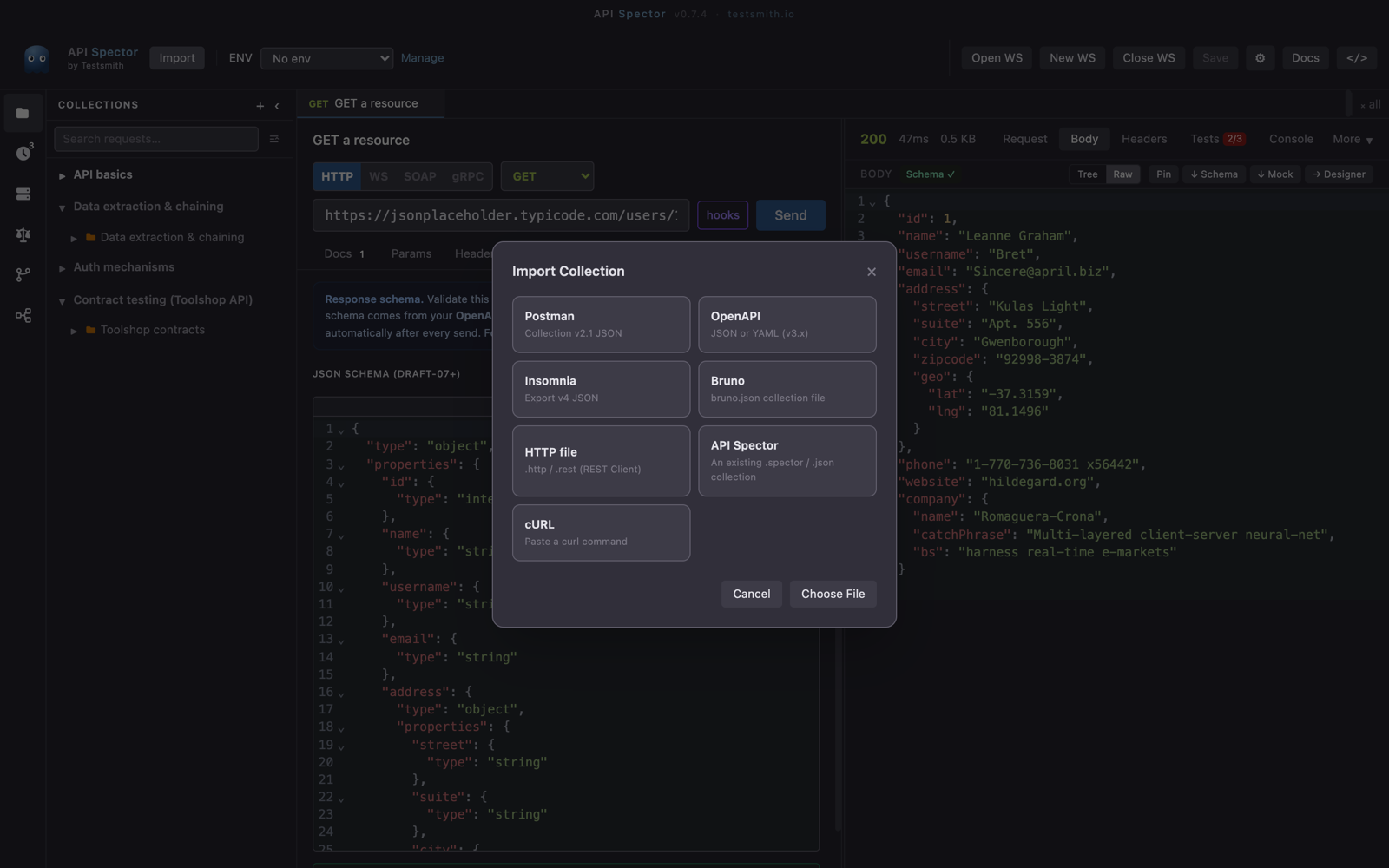Image resolution: width=1389 pixels, height=868 pixels.
Task: Collapse the Collections panel with the chevron
Action: pos(277,106)
